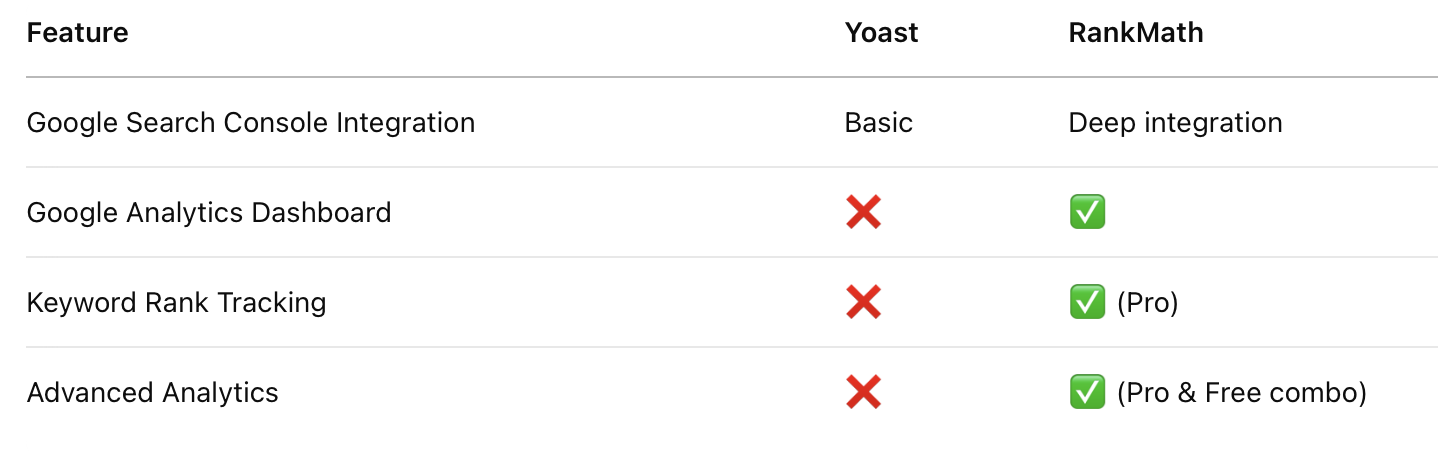
Task: Click Keyword Rank Tracking feature text
Action: (x=177, y=303)
